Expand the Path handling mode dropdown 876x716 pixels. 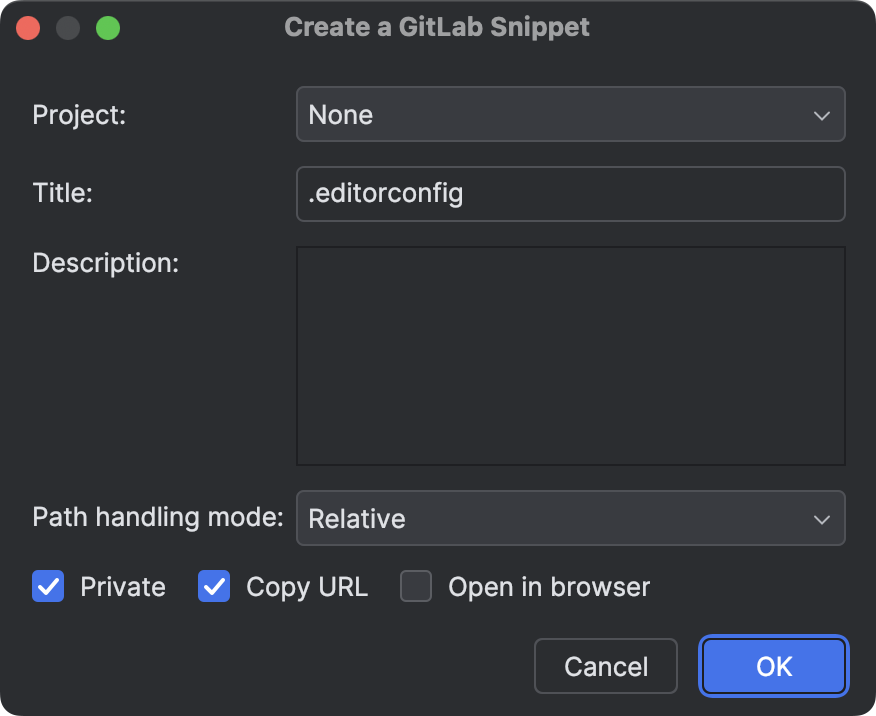pos(571,518)
